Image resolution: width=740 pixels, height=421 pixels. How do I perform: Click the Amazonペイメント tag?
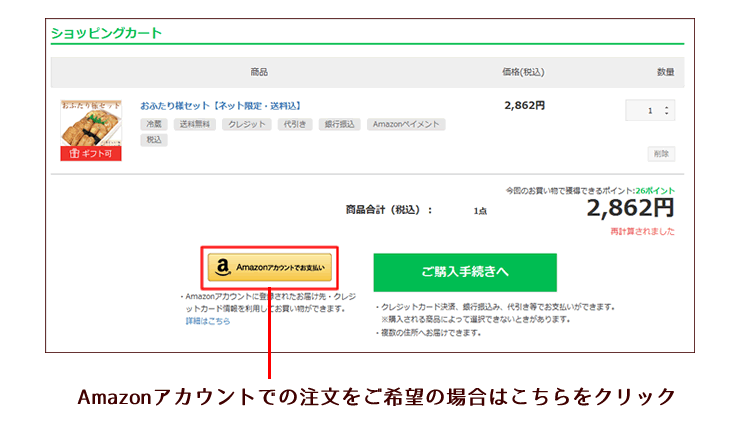click(406, 125)
